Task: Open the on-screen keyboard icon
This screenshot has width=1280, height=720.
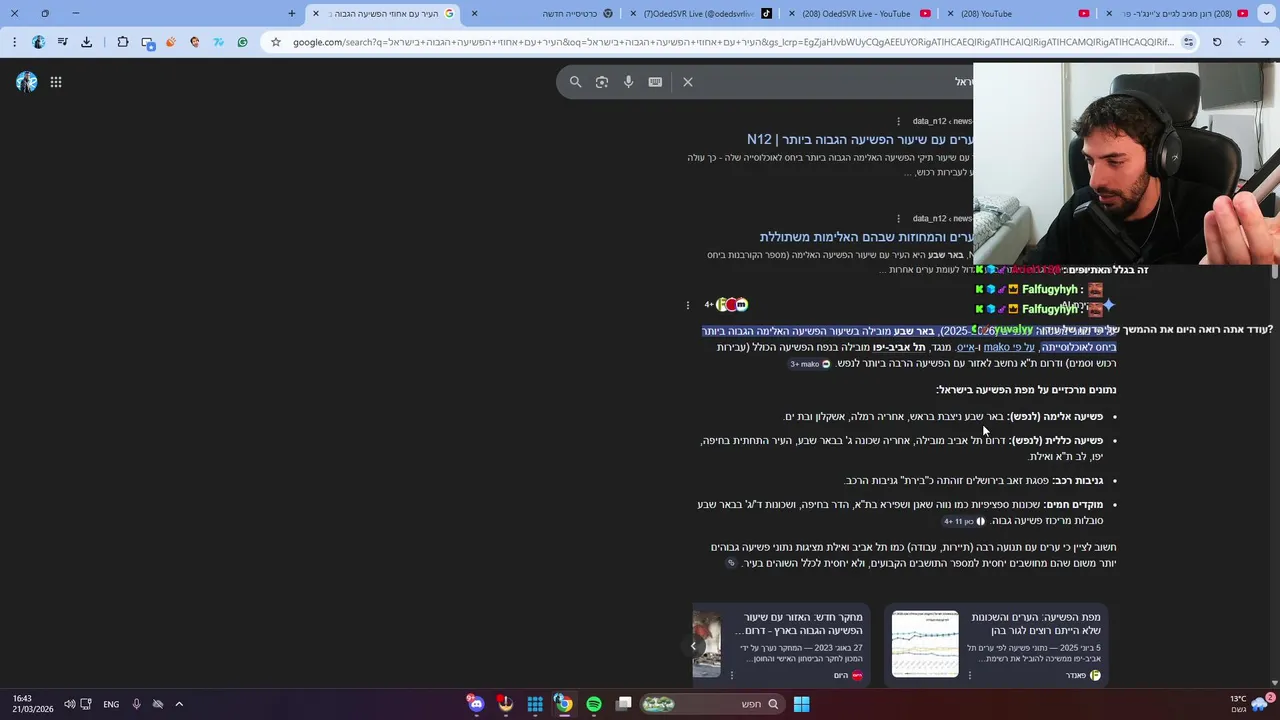Action: pos(655,82)
